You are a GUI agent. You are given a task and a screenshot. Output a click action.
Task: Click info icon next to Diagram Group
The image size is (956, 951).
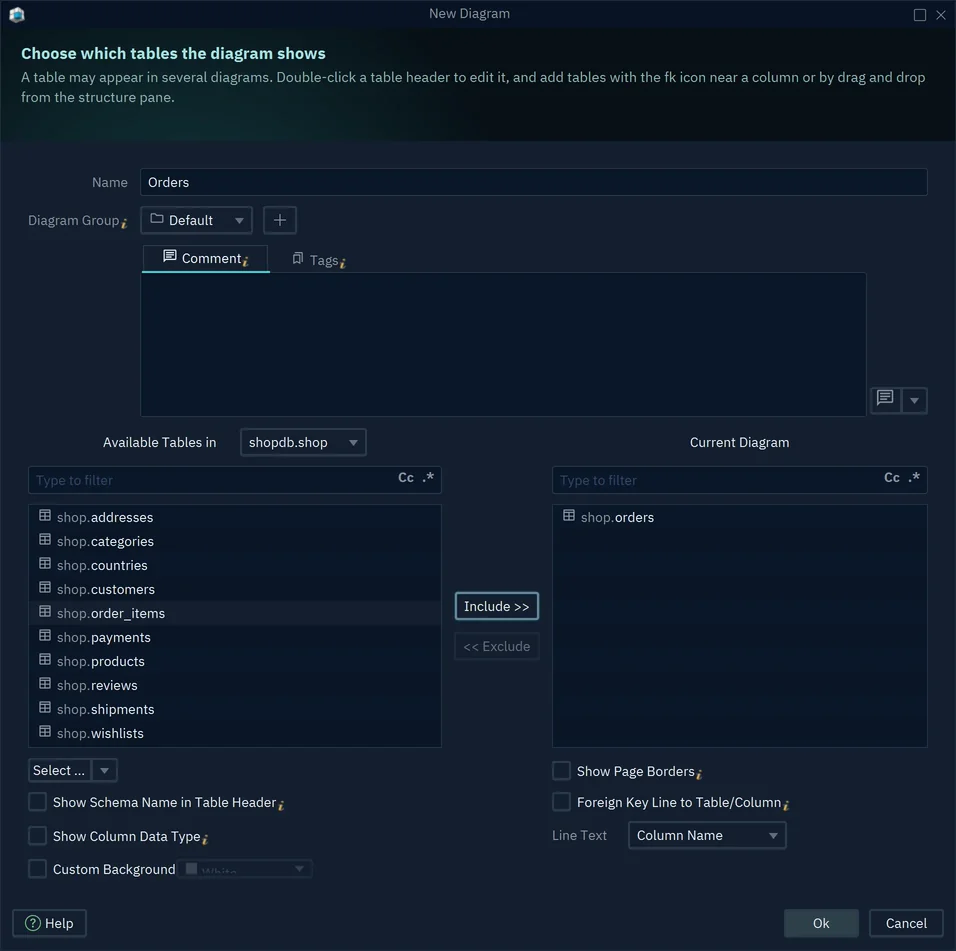tap(124, 224)
